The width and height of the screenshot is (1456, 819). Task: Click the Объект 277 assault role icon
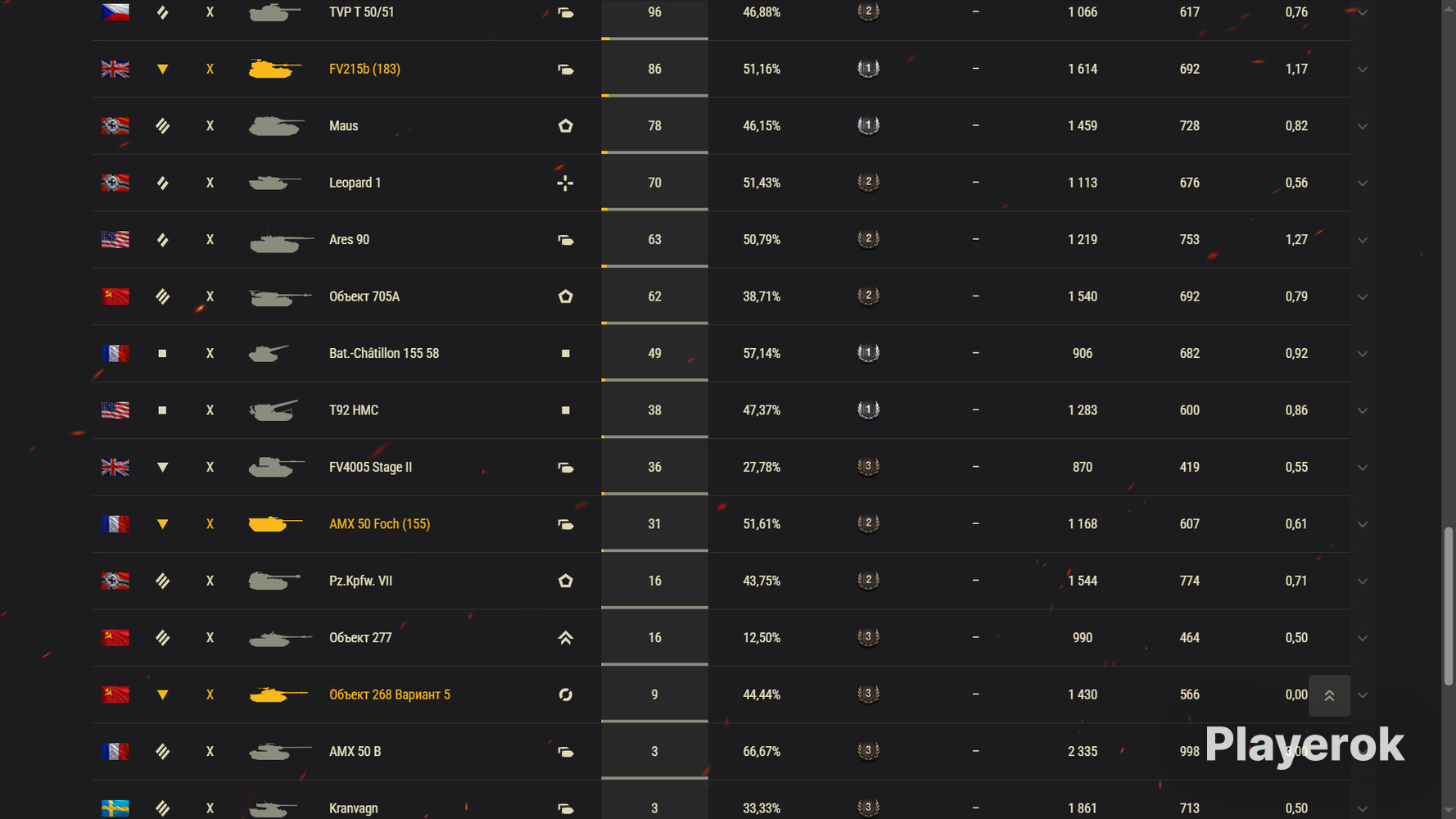(565, 638)
